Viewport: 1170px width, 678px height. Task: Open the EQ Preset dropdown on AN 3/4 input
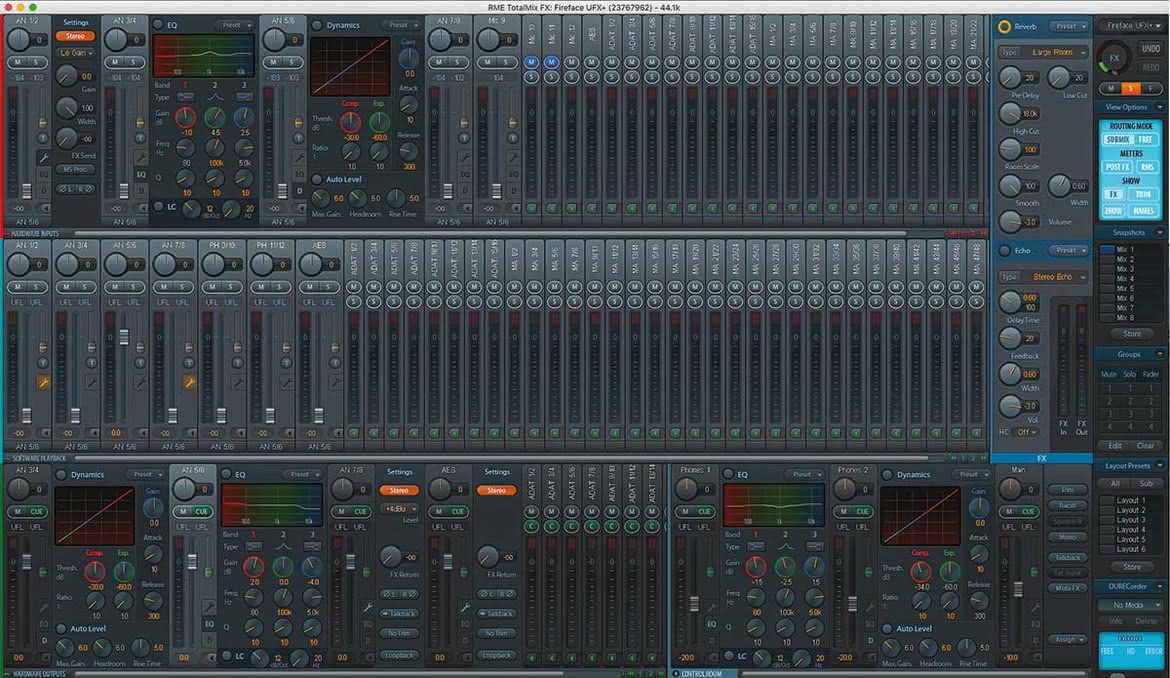coord(236,25)
